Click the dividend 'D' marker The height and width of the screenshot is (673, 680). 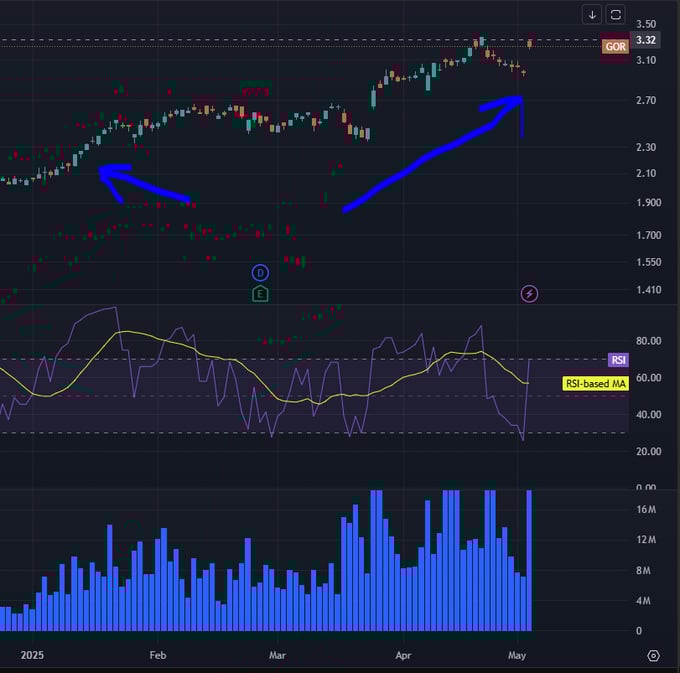coord(260,272)
